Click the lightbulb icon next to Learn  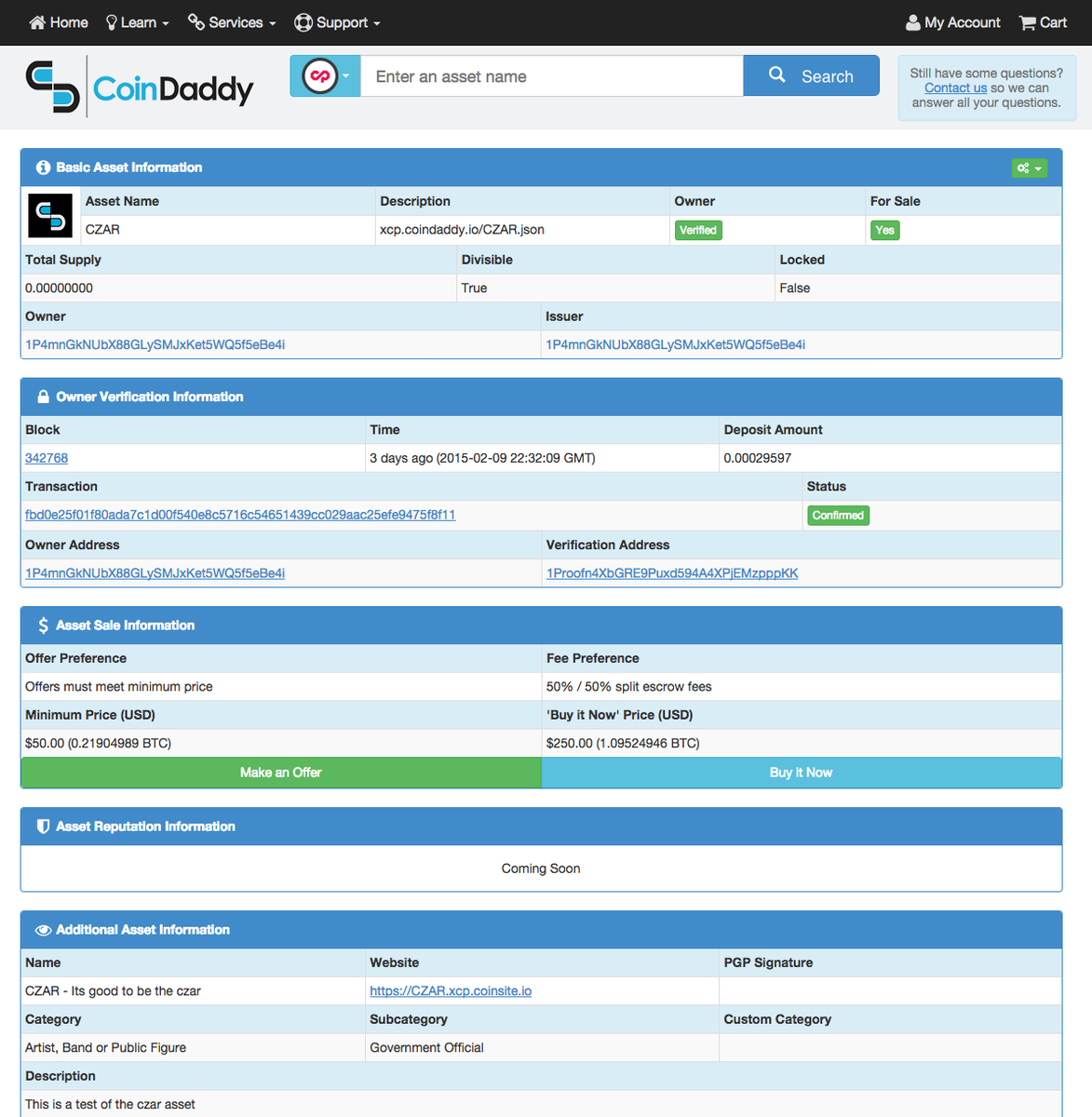pos(112,22)
